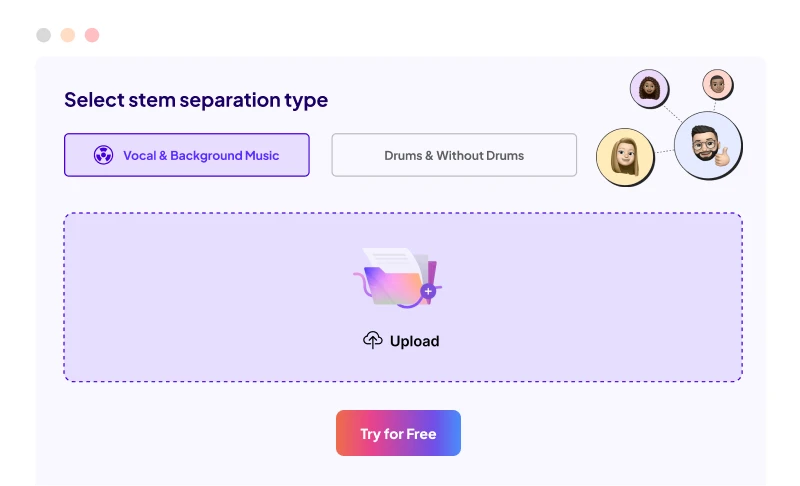
Task: Click the stem icon beside Vocal & Background Music
Action: pos(103,155)
